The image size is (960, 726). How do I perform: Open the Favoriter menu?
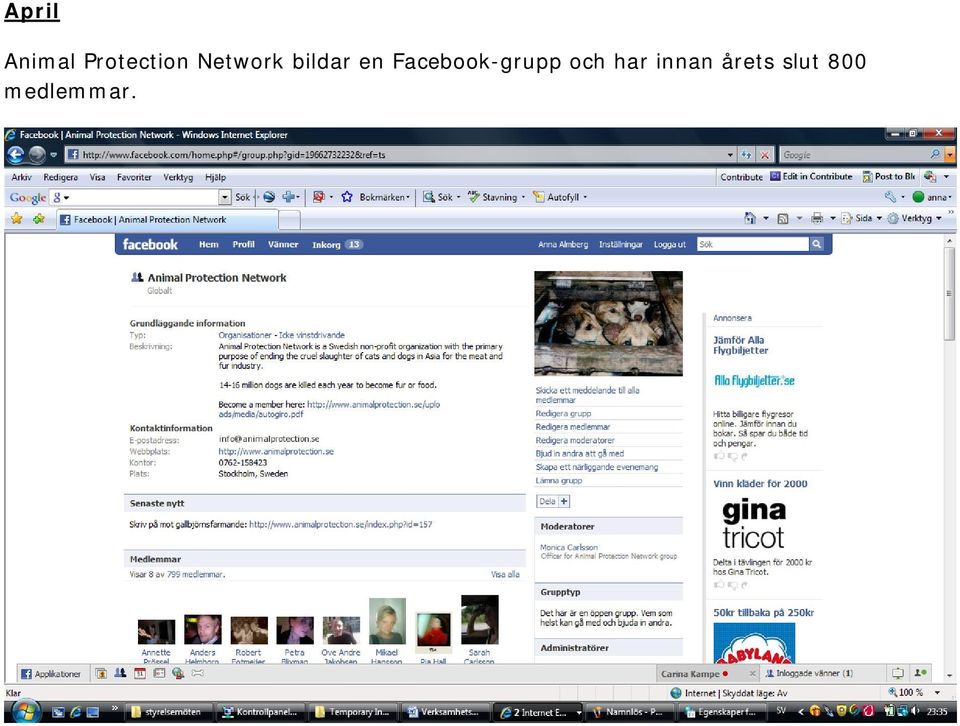(134, 178)
